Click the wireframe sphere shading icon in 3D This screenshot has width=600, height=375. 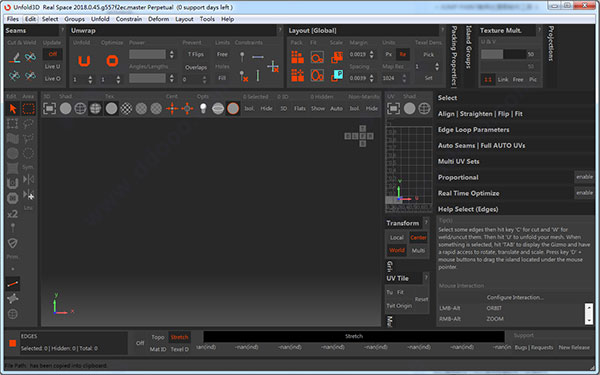[x=80, y=109]
